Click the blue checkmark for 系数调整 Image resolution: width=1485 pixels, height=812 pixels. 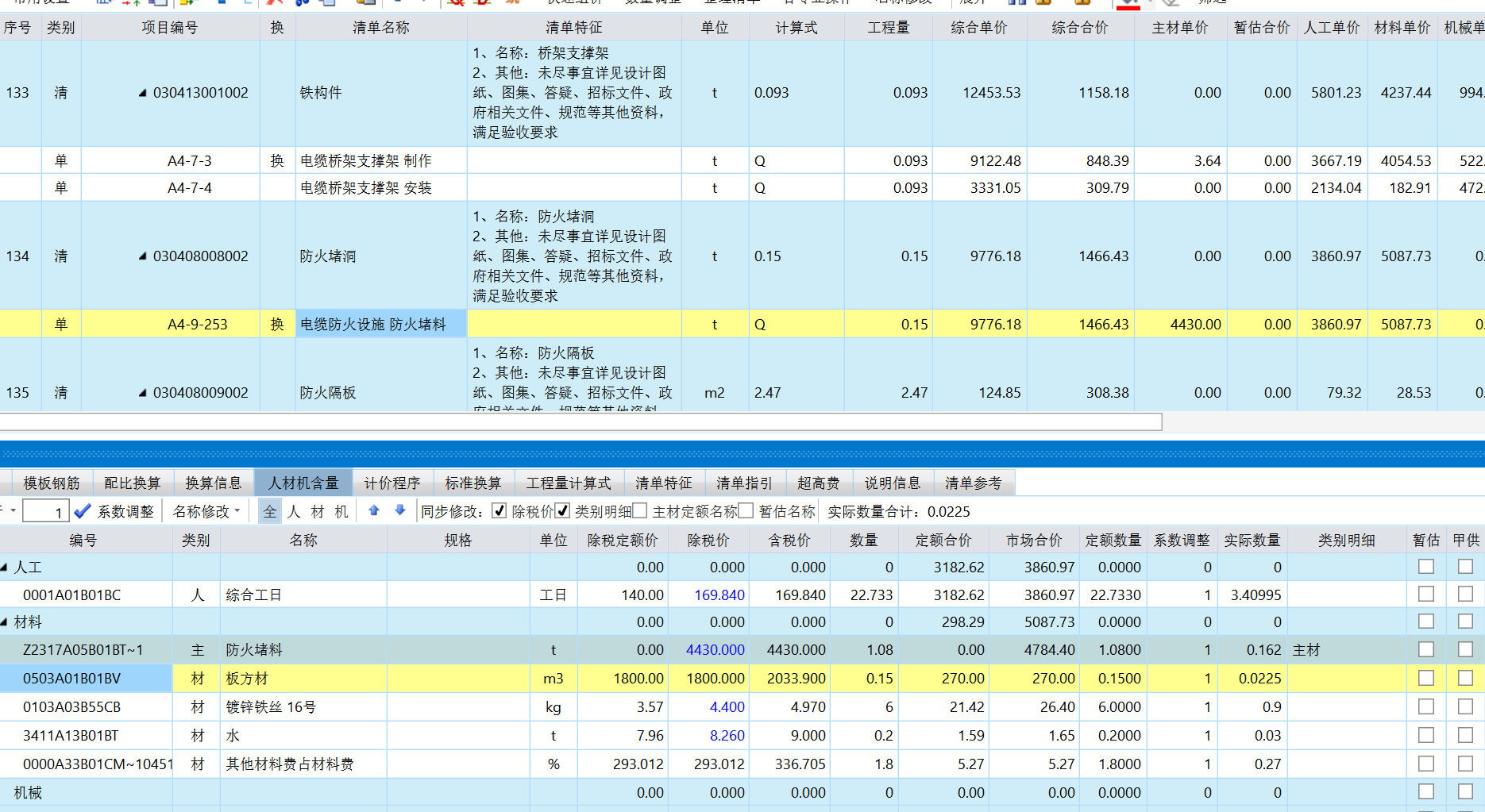(83, 511)
